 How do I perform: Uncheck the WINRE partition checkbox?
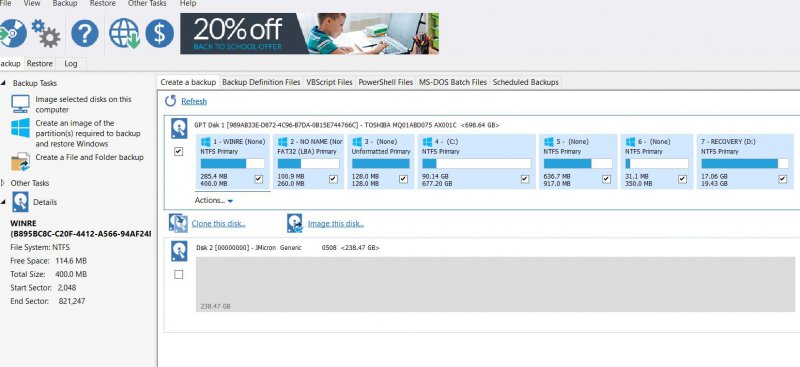click(x=258, y=179)
